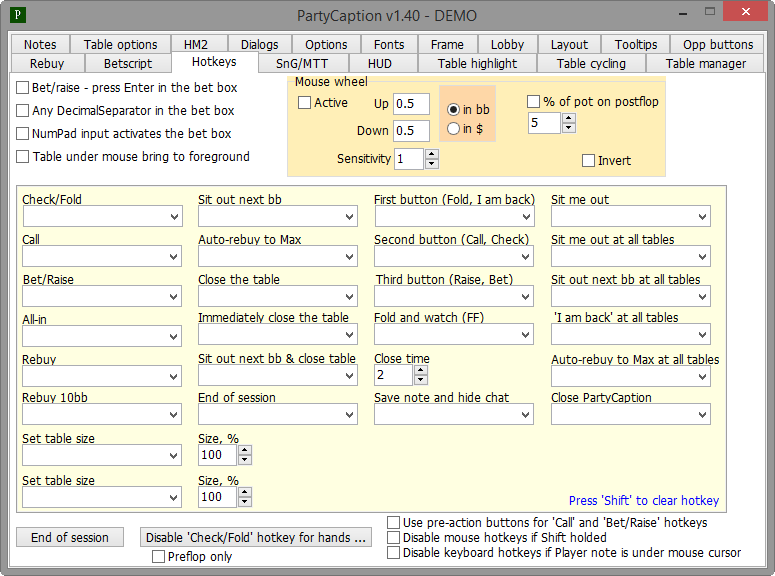Expand the Bet/Raise hotkey dropdown
This screenshot has height=576, width=775.
(102, 297)
